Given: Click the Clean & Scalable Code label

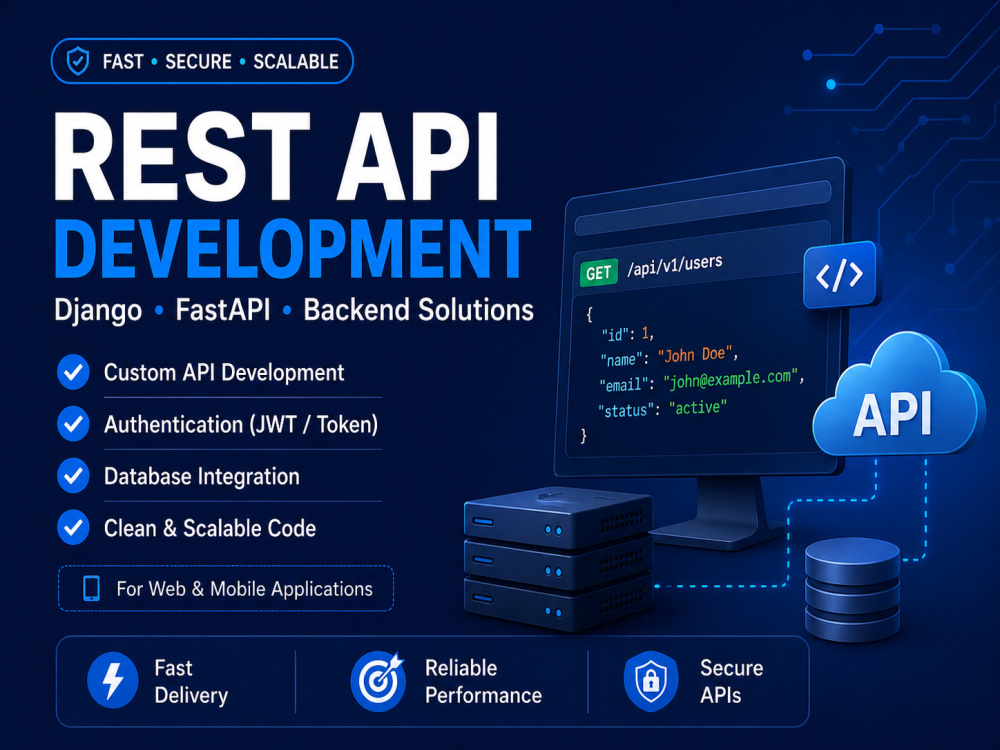Looking at the screenshot, I should click(x=210, y=528).
